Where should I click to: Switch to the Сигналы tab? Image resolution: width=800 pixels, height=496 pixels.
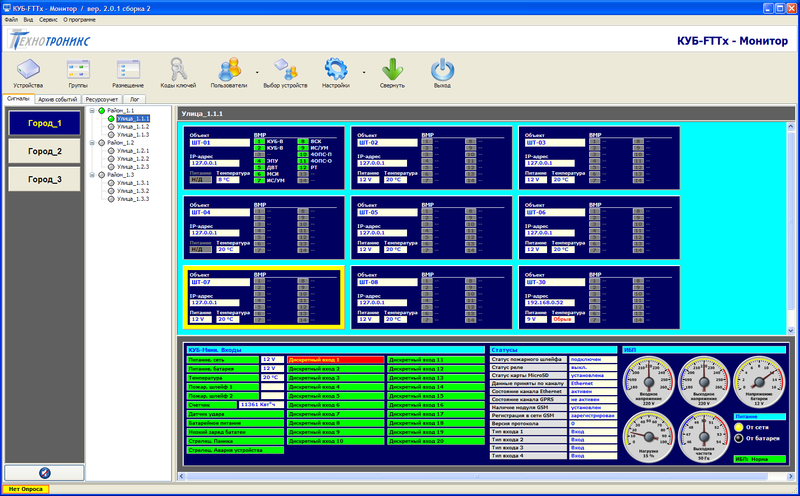[18, 99]
